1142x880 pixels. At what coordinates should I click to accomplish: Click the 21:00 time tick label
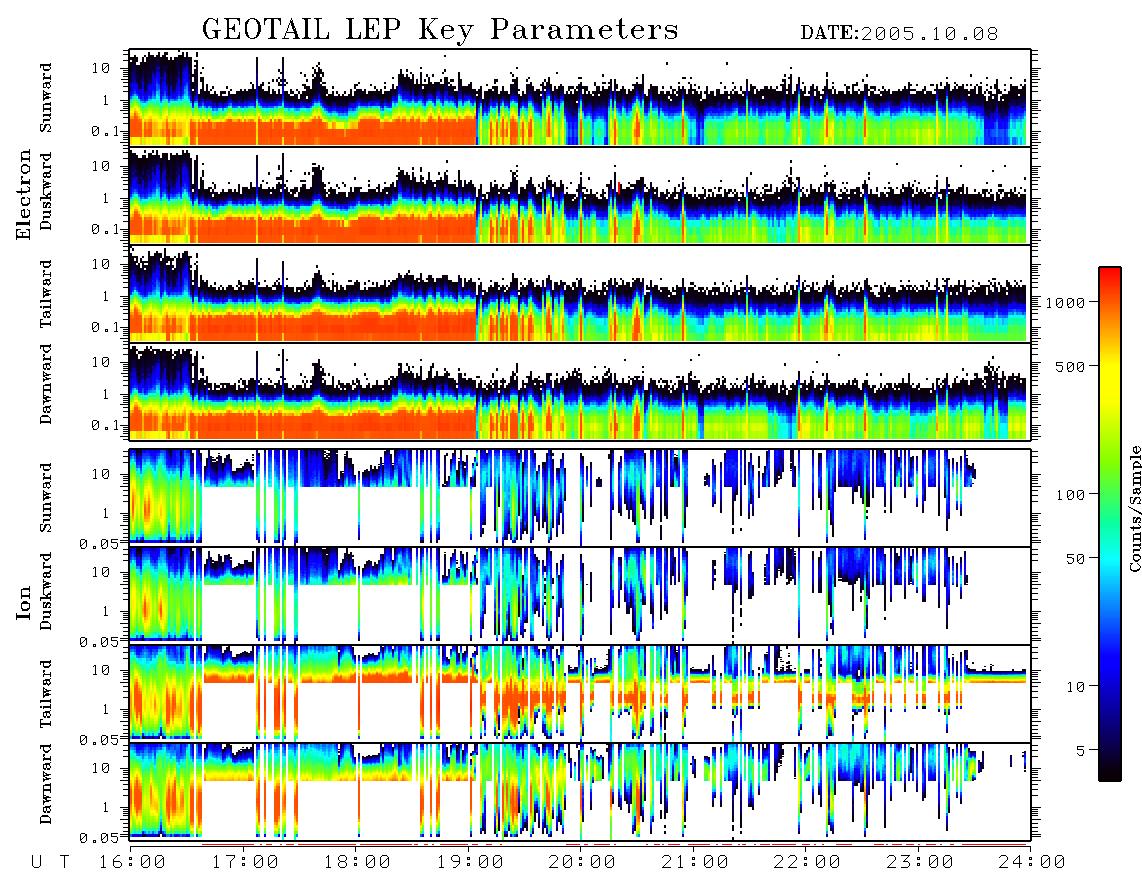[x=695, y=862]
